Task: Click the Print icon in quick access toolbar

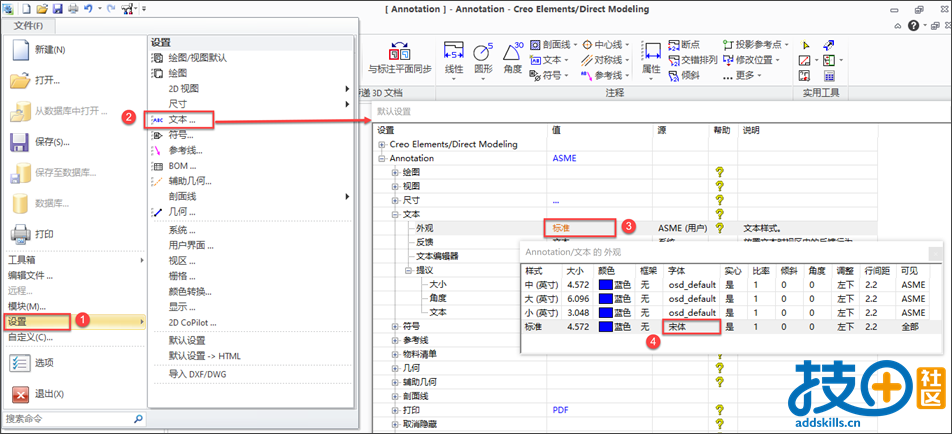Action: pos(72,8)
